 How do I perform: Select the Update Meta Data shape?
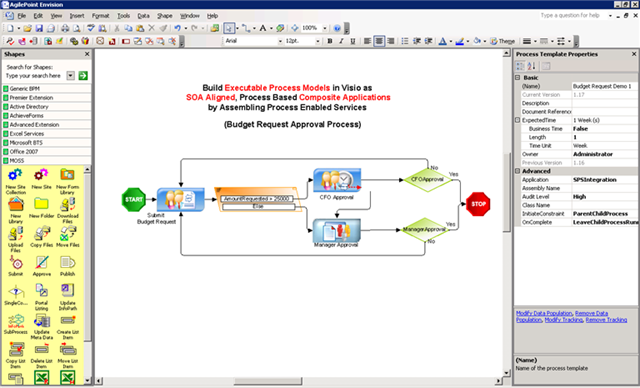click(41, 326)
